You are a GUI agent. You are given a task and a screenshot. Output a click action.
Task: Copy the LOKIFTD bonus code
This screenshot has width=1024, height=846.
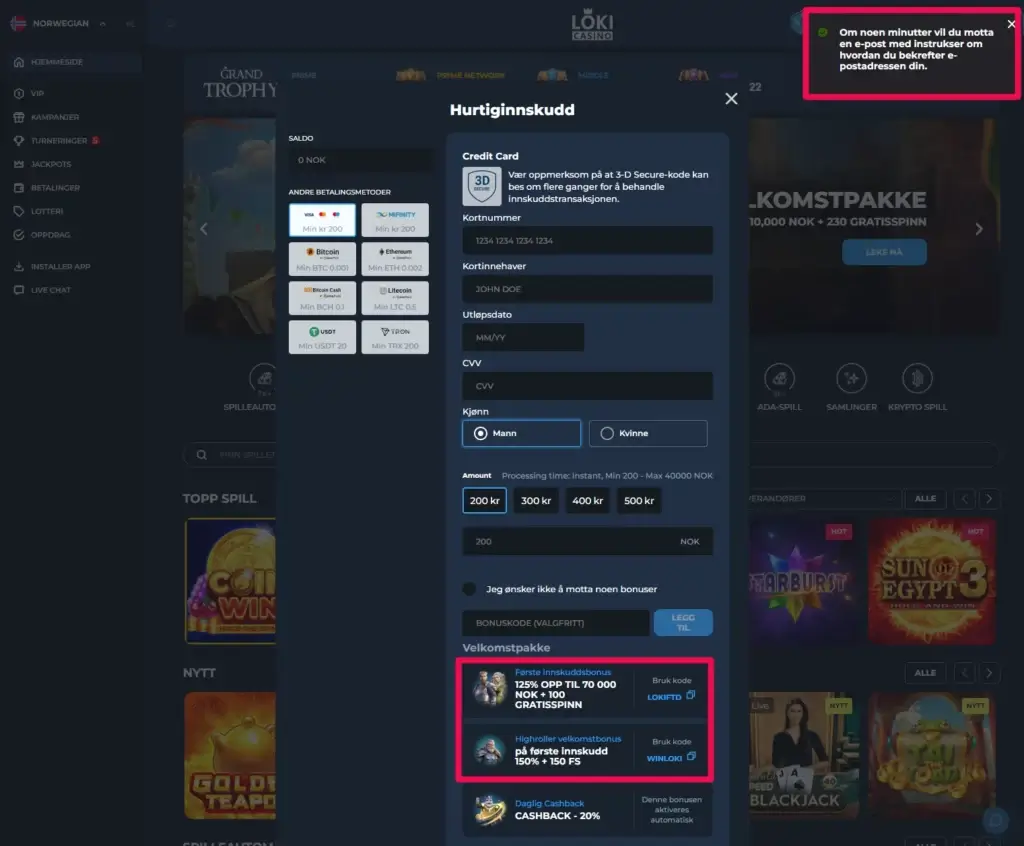tap(690, 695)
